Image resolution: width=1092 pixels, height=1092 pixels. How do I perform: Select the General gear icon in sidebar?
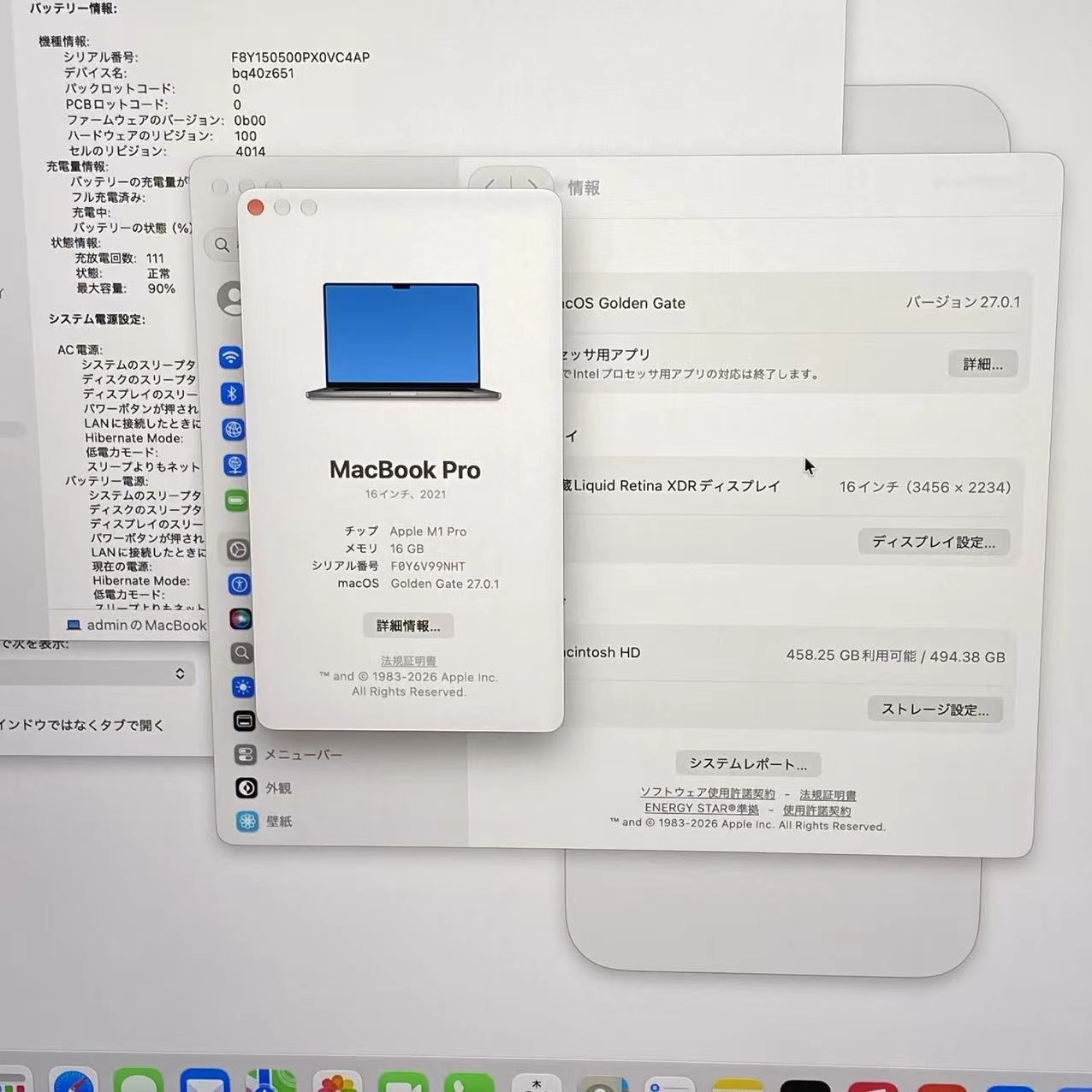[x=238, y=549]
